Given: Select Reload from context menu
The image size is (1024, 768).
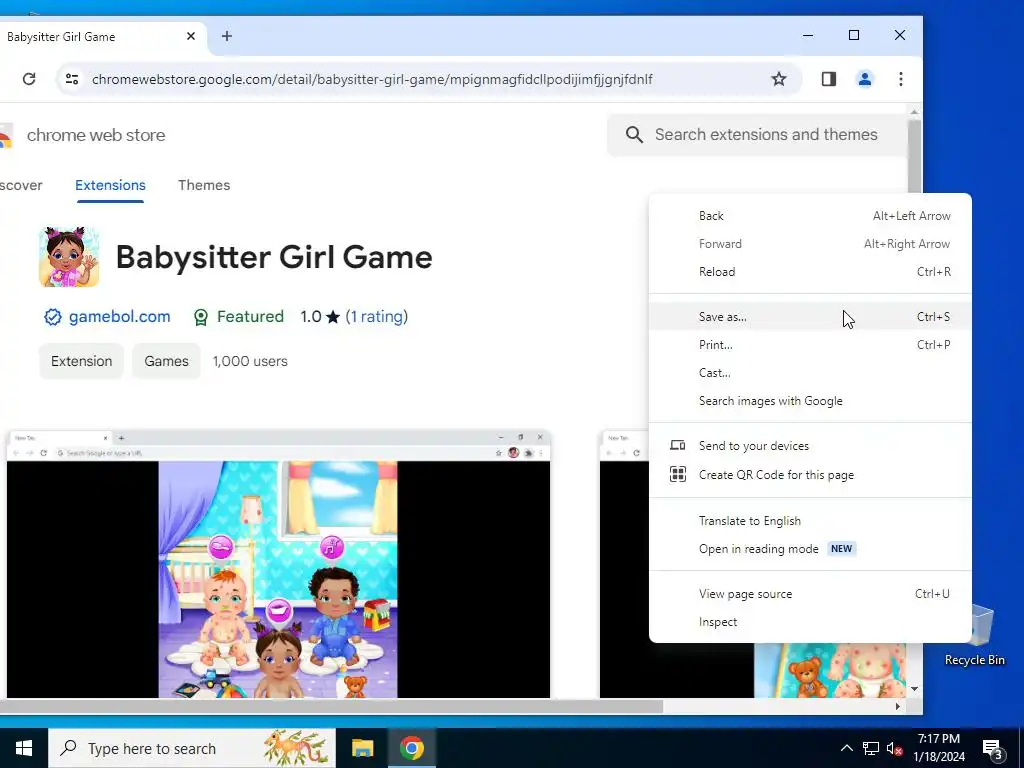Looking at the screenshot, I should point(810,272).
